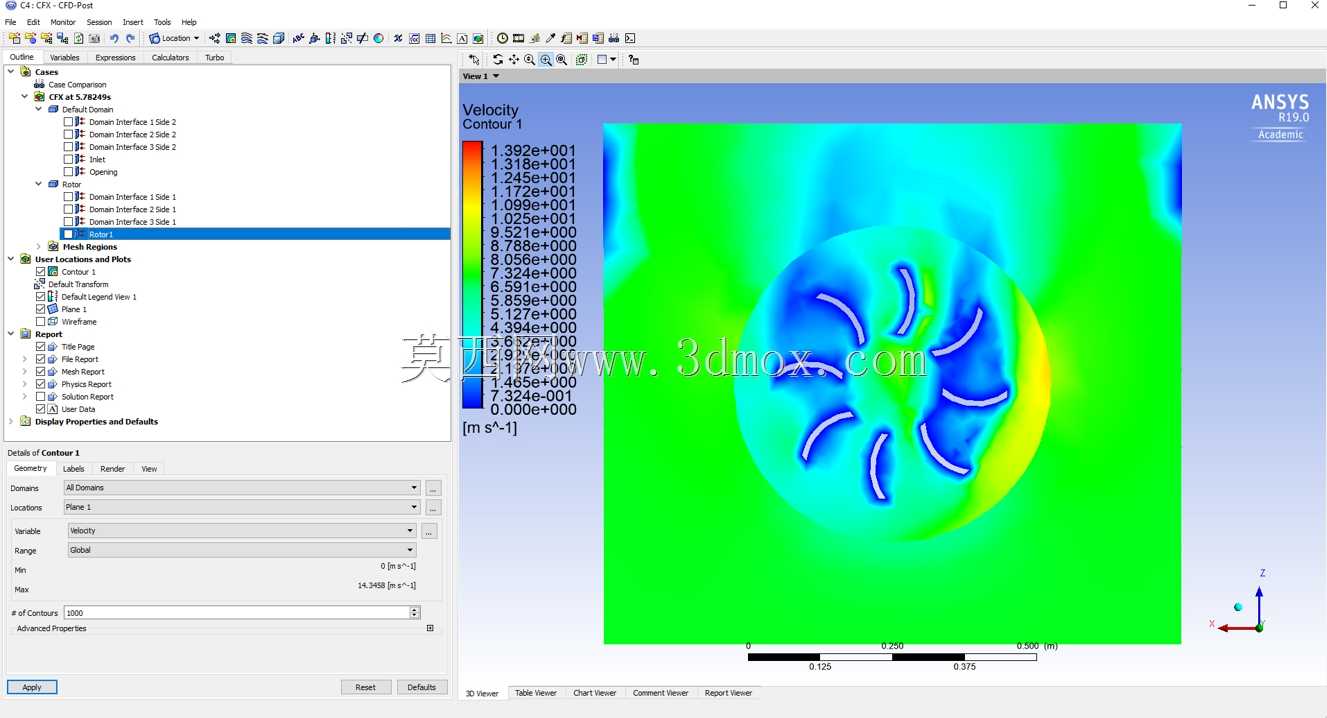Open the View 1 dropdown menu
1327x718 pixels.
click(x=481, y=76)
